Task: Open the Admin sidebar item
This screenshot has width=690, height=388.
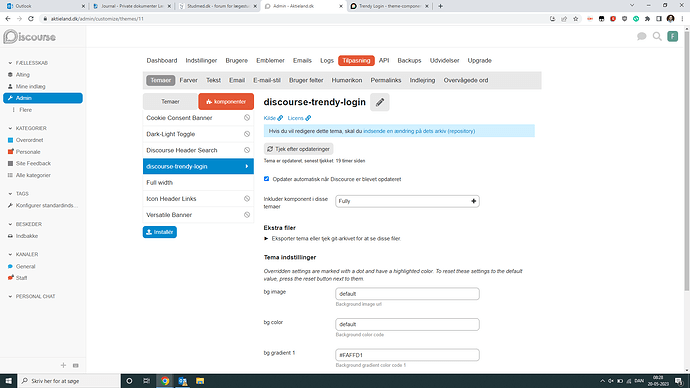Action: tap(43, 98)
